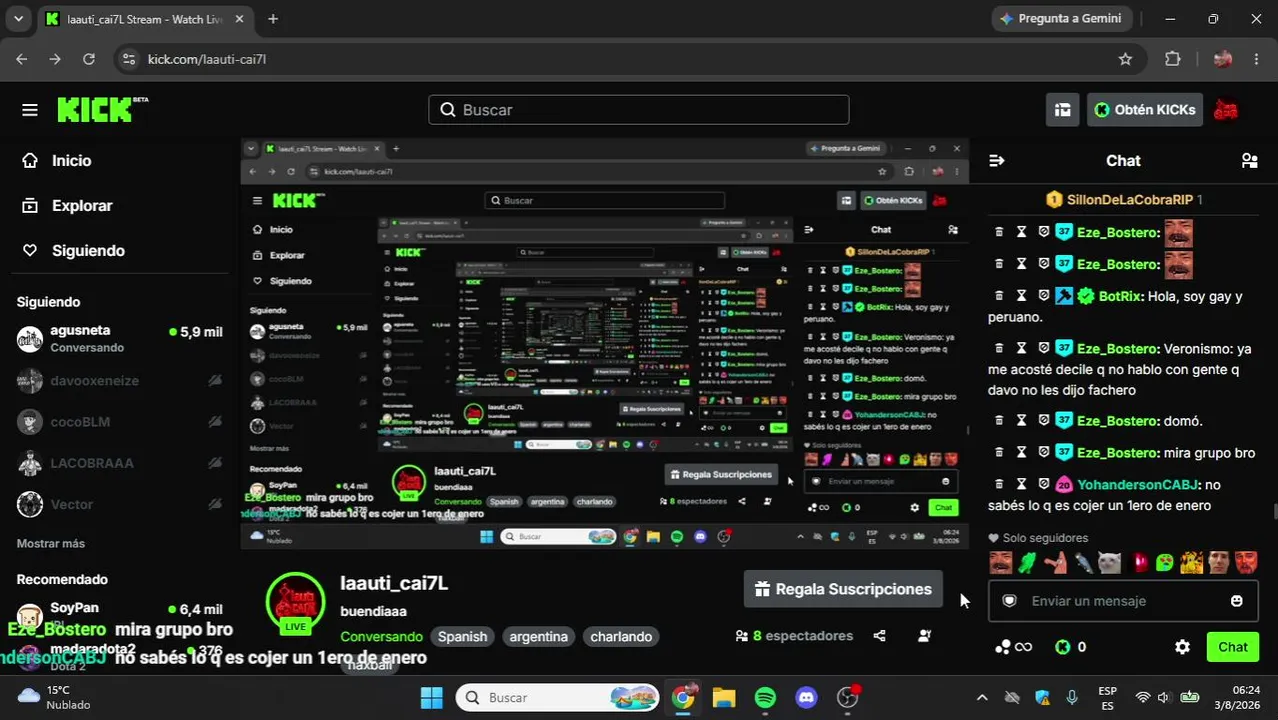
Task: Open the red profile avatar in Kick header
Action: (1225, 110)
